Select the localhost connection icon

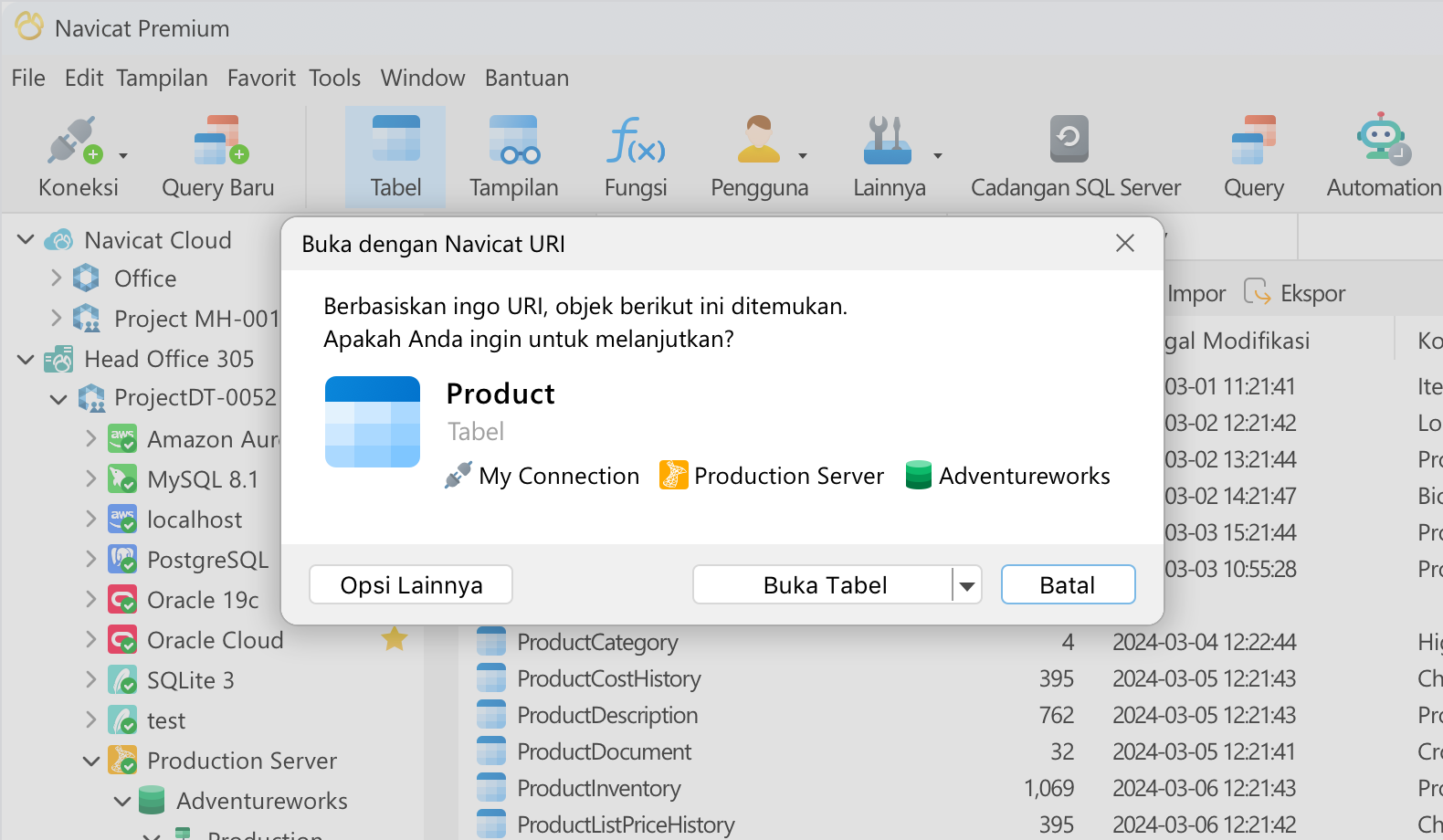click(122, 520)
